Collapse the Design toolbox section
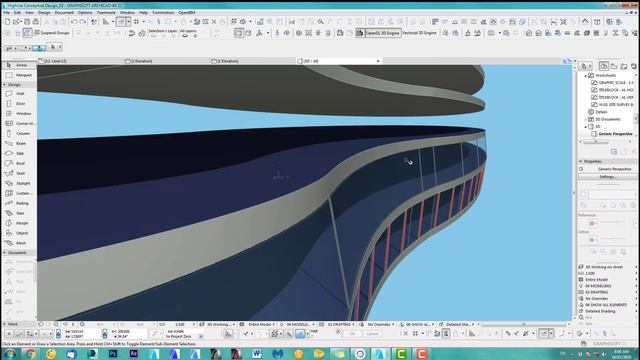This screenshot has width=640, height=360. click(4, 84)
